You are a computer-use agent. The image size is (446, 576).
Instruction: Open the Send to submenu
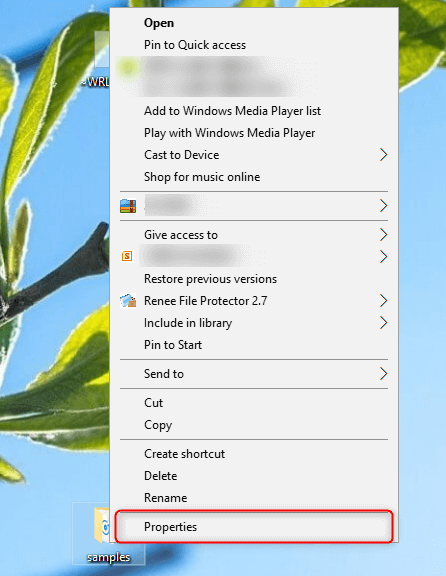(x=253, y=374)
